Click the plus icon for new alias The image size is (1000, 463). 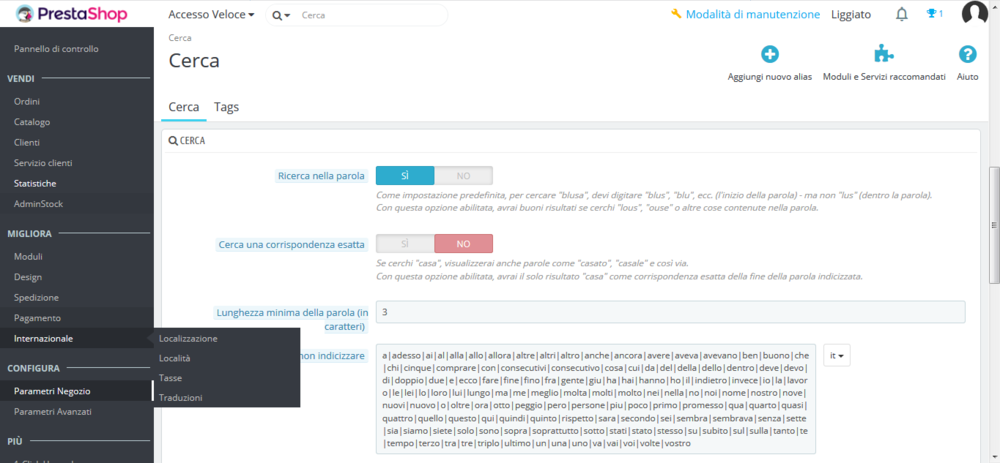click(x=770, y=55)
